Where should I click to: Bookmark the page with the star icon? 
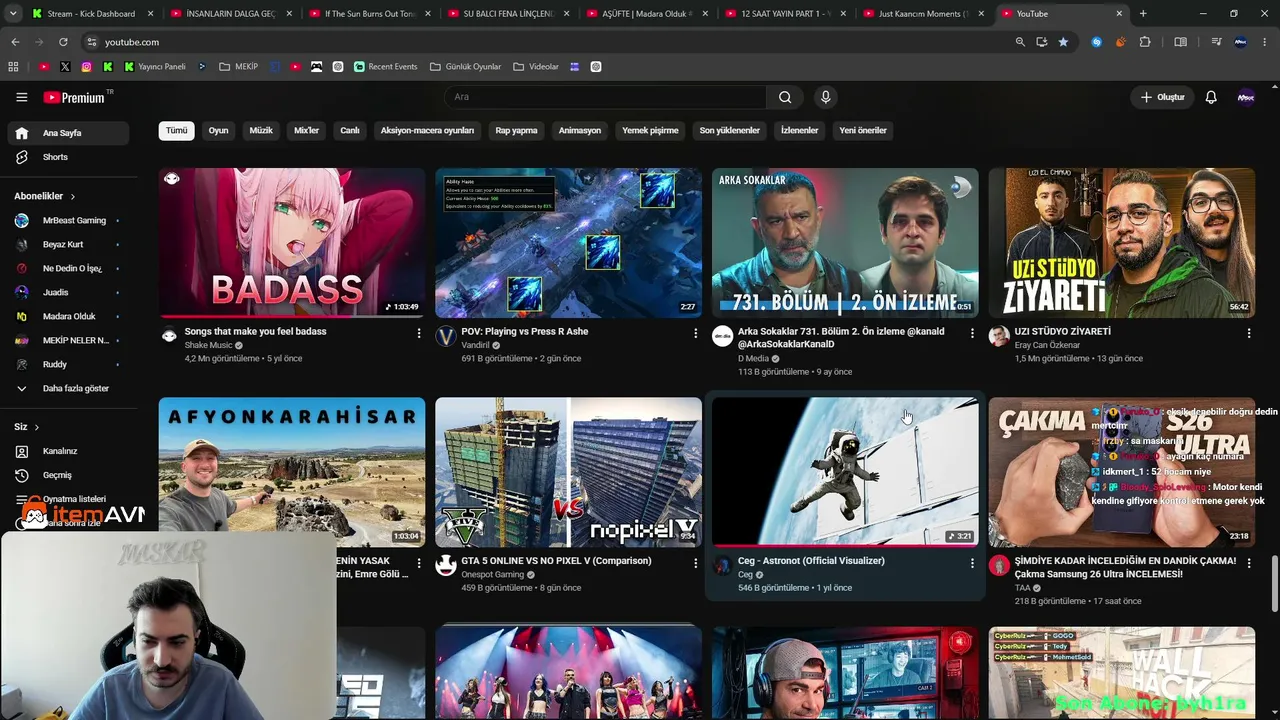(1063, 42)
